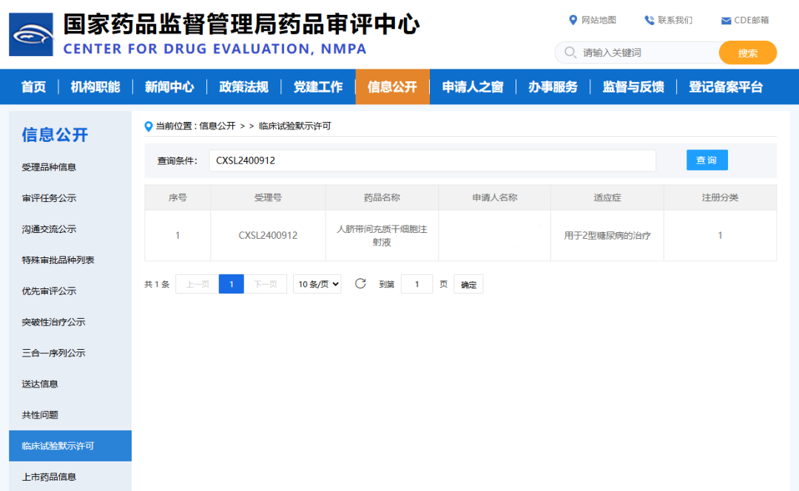Screen dimensions: 799x491
Task: Open the 10条/页 page size dropdown
Action: [x=317, y=284]
